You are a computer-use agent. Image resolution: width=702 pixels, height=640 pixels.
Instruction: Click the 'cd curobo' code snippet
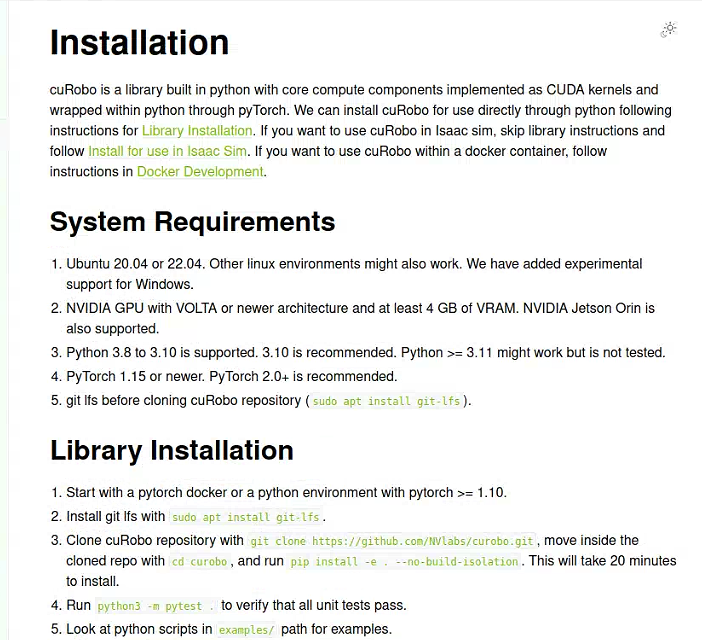200,562
